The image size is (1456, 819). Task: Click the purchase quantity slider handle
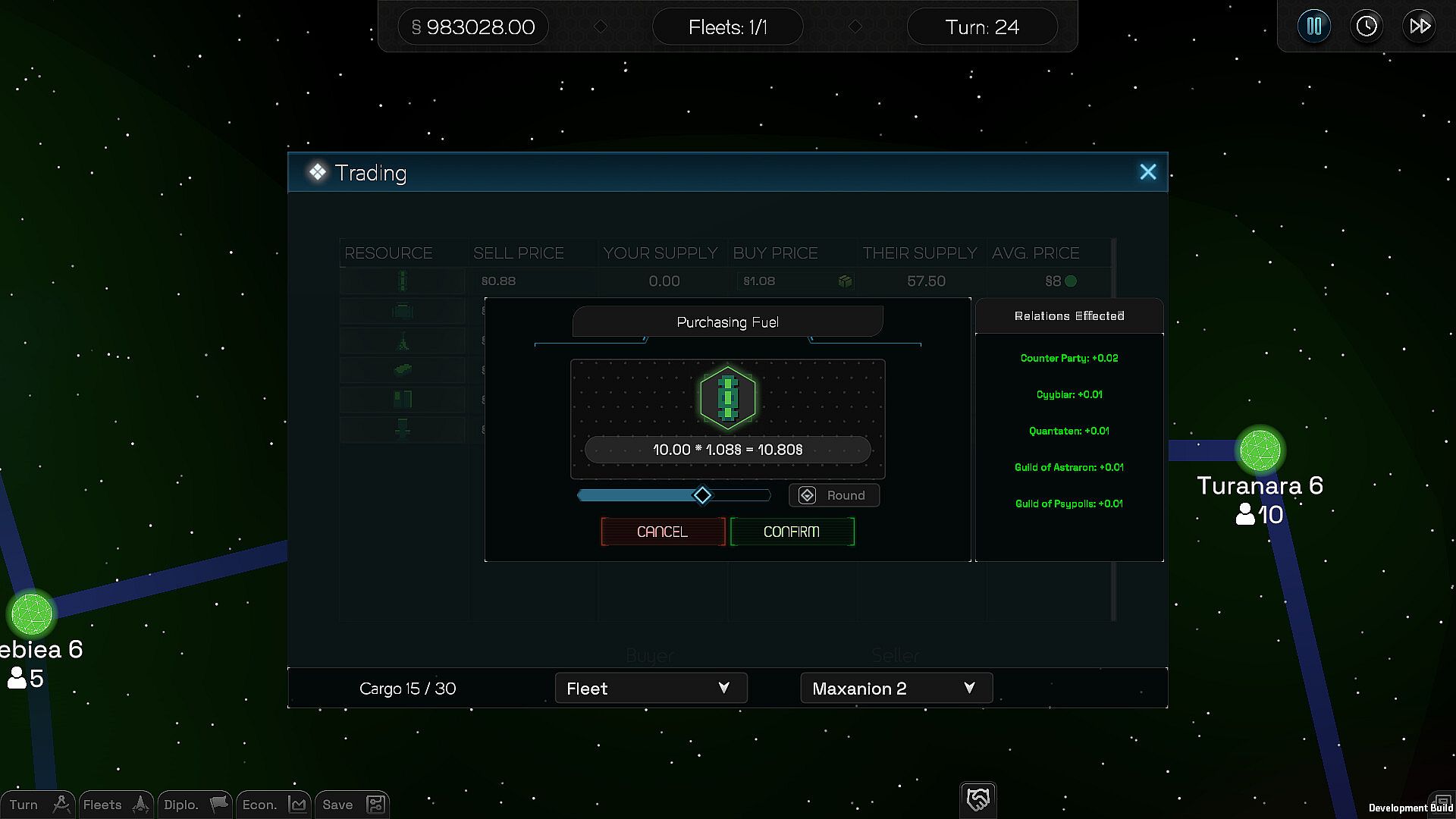coord(702,495)
